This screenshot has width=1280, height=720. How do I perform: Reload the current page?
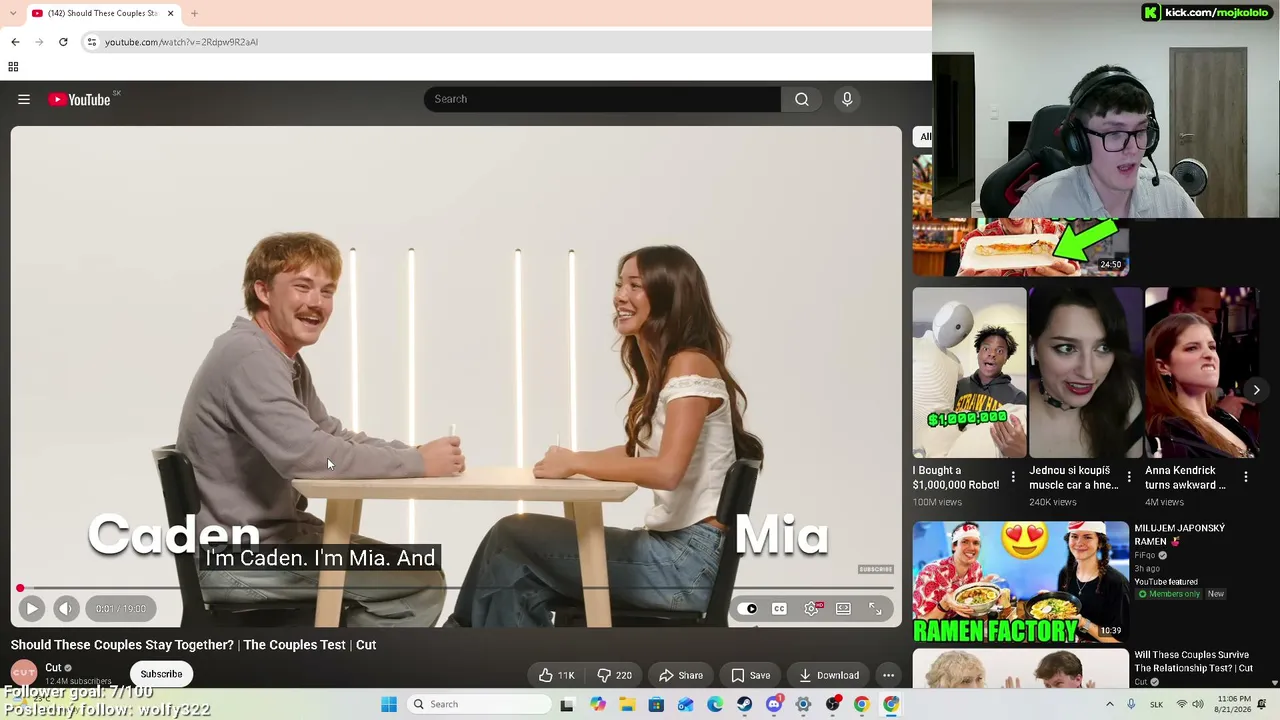[63, 42]
